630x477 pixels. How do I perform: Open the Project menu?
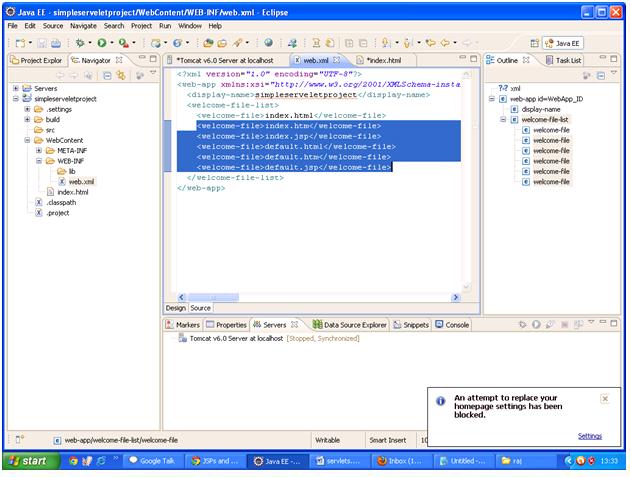tap(141, 26)
